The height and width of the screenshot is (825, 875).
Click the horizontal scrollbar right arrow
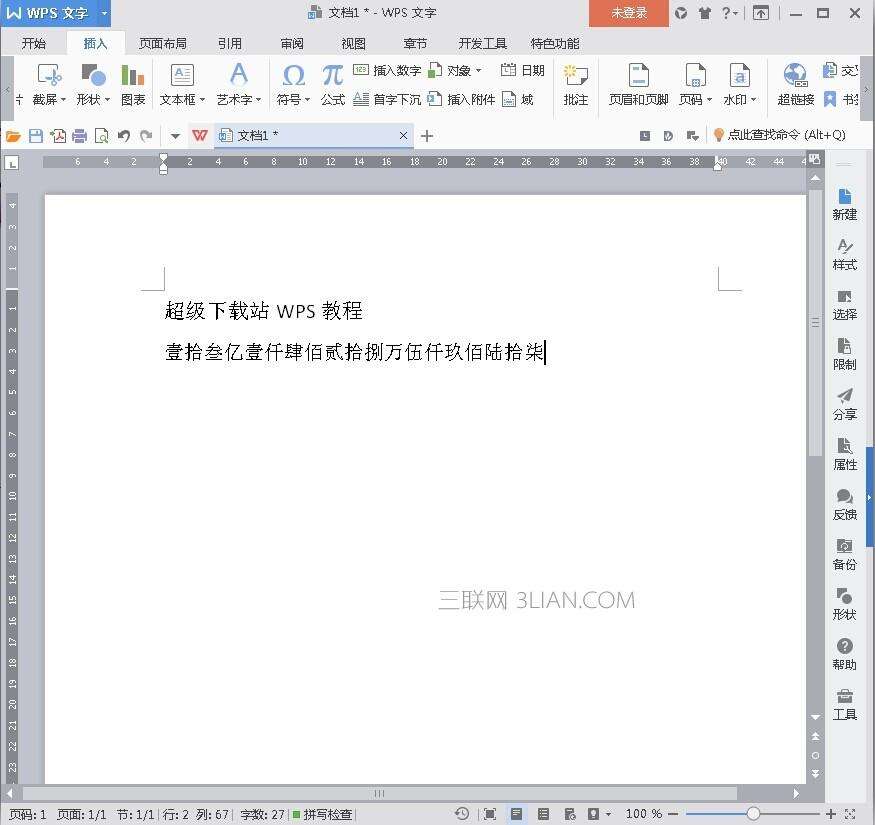click(x=796, y=793)
